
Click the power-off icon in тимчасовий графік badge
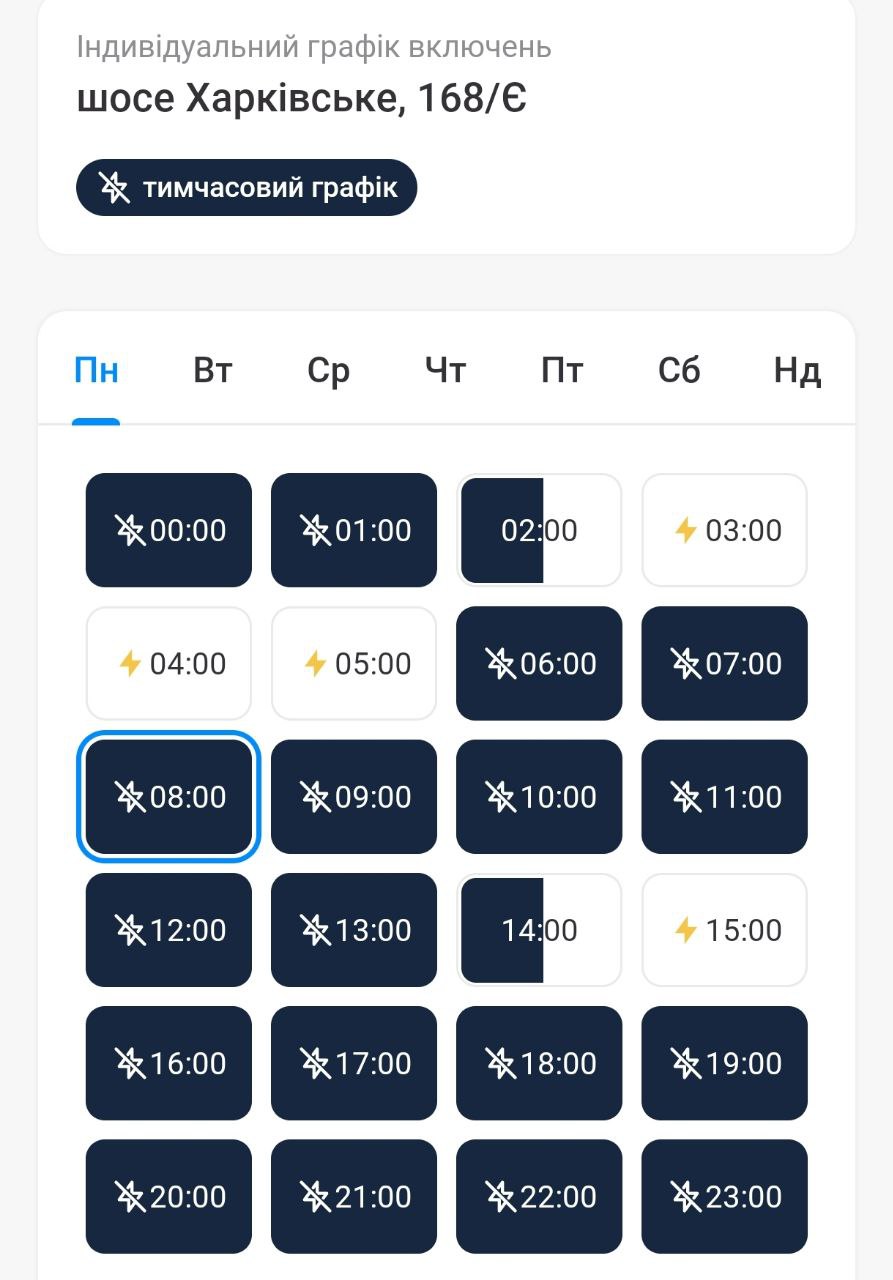[x=114, y=188]
